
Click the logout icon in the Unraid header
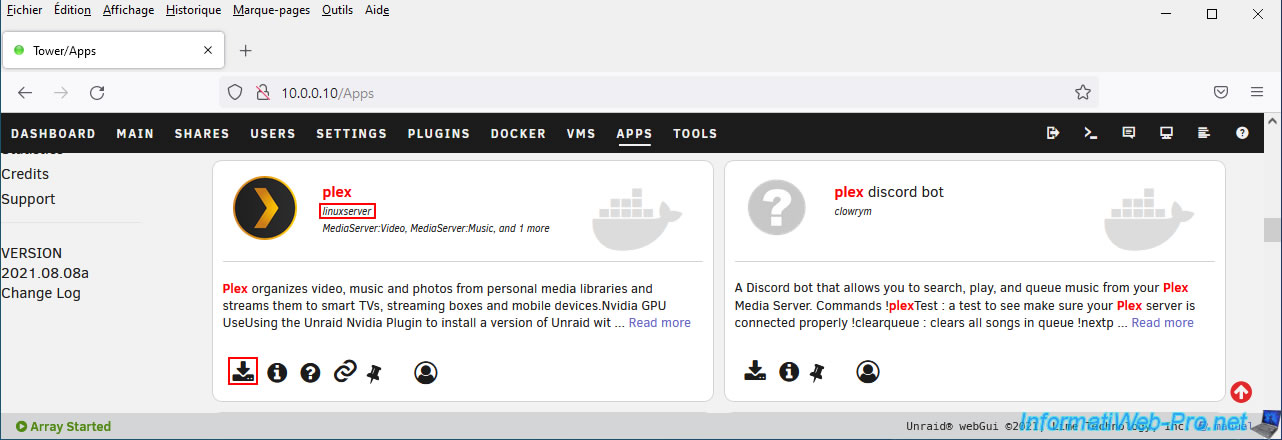tap(1053, 133)
